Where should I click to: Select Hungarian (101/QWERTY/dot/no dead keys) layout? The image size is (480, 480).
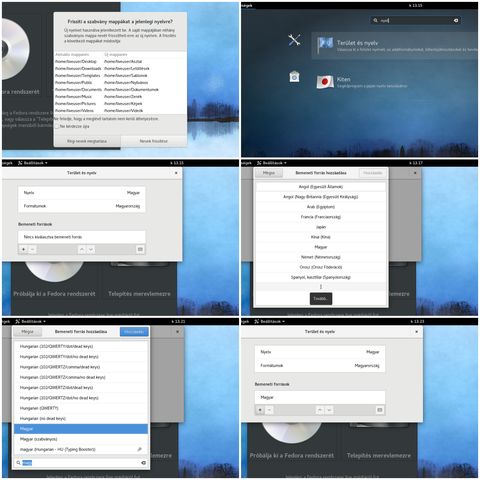point(81,357)
